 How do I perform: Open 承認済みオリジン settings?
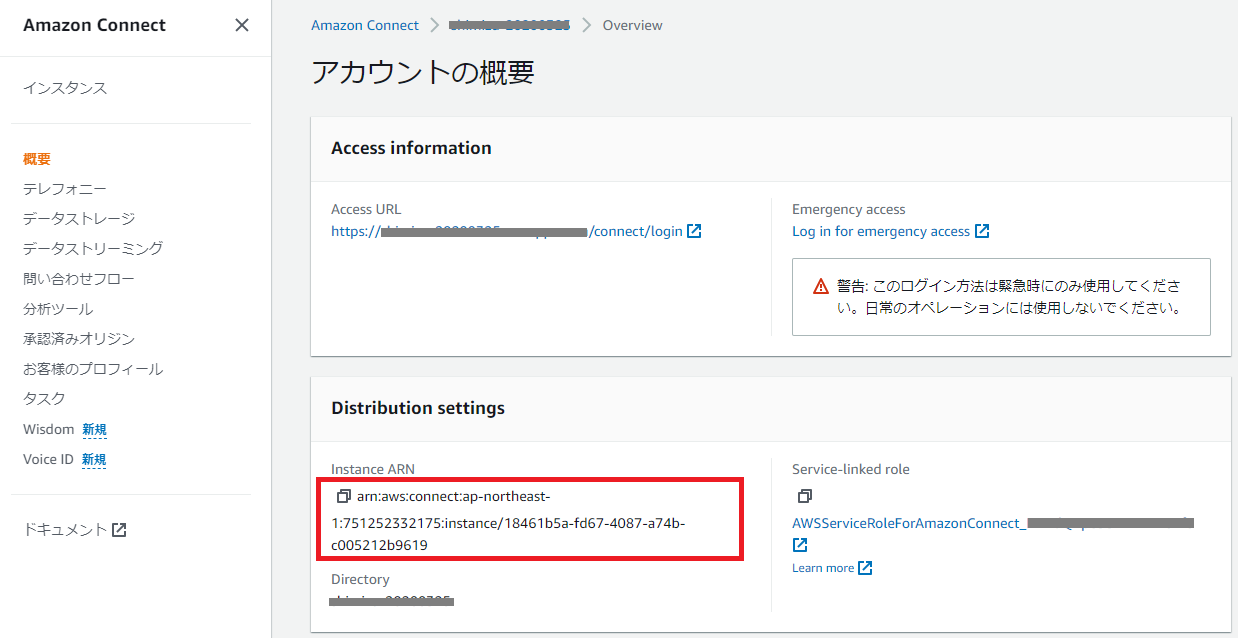tap(79, 339)
